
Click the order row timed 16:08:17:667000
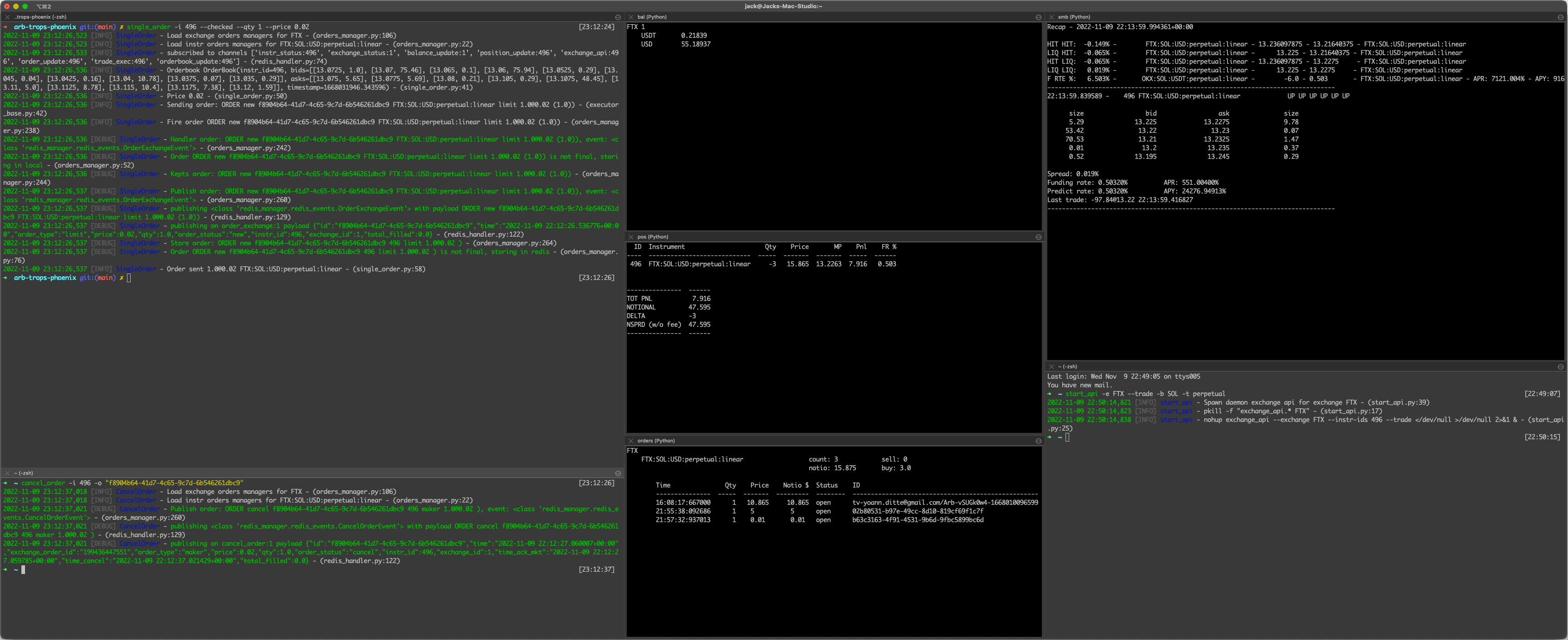(847, 503)
